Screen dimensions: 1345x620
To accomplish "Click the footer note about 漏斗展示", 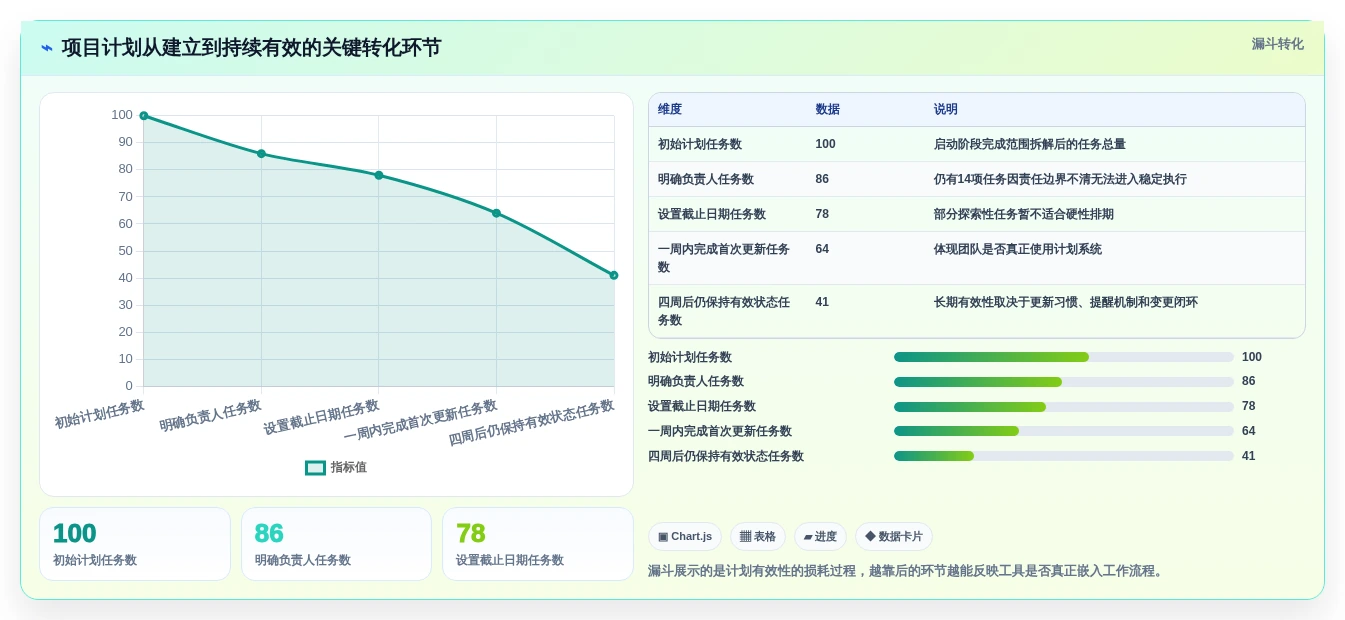I will point(907,571).
